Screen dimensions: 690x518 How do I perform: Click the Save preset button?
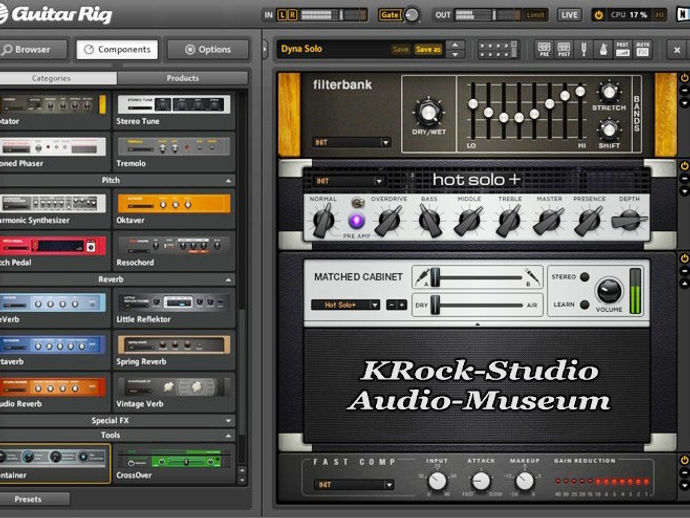click(x=400, y=49)
